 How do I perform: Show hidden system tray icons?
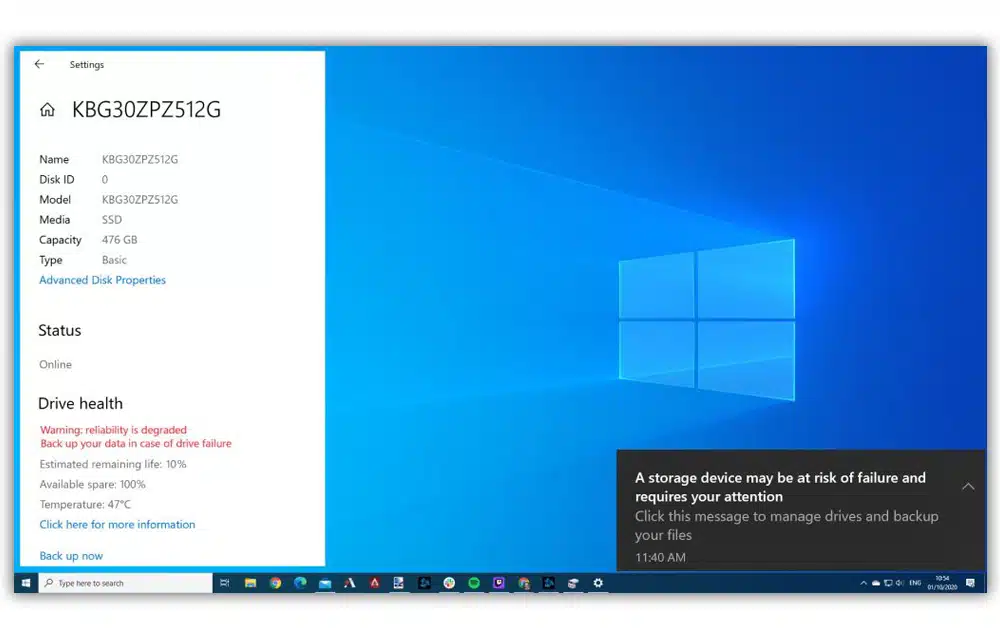(x=864, y=583)
